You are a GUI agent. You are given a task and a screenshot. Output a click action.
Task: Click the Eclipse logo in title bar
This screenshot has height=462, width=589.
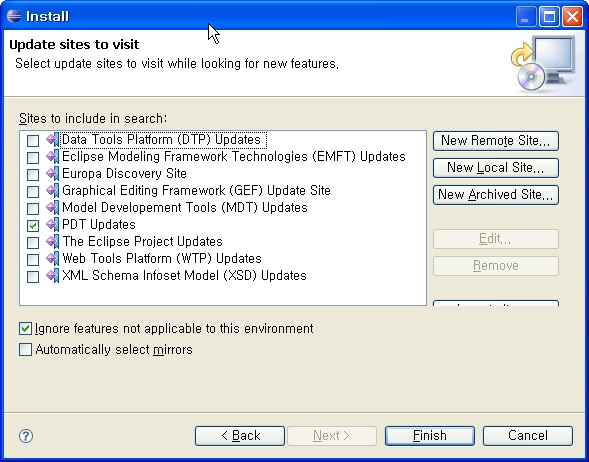[14, 16]
